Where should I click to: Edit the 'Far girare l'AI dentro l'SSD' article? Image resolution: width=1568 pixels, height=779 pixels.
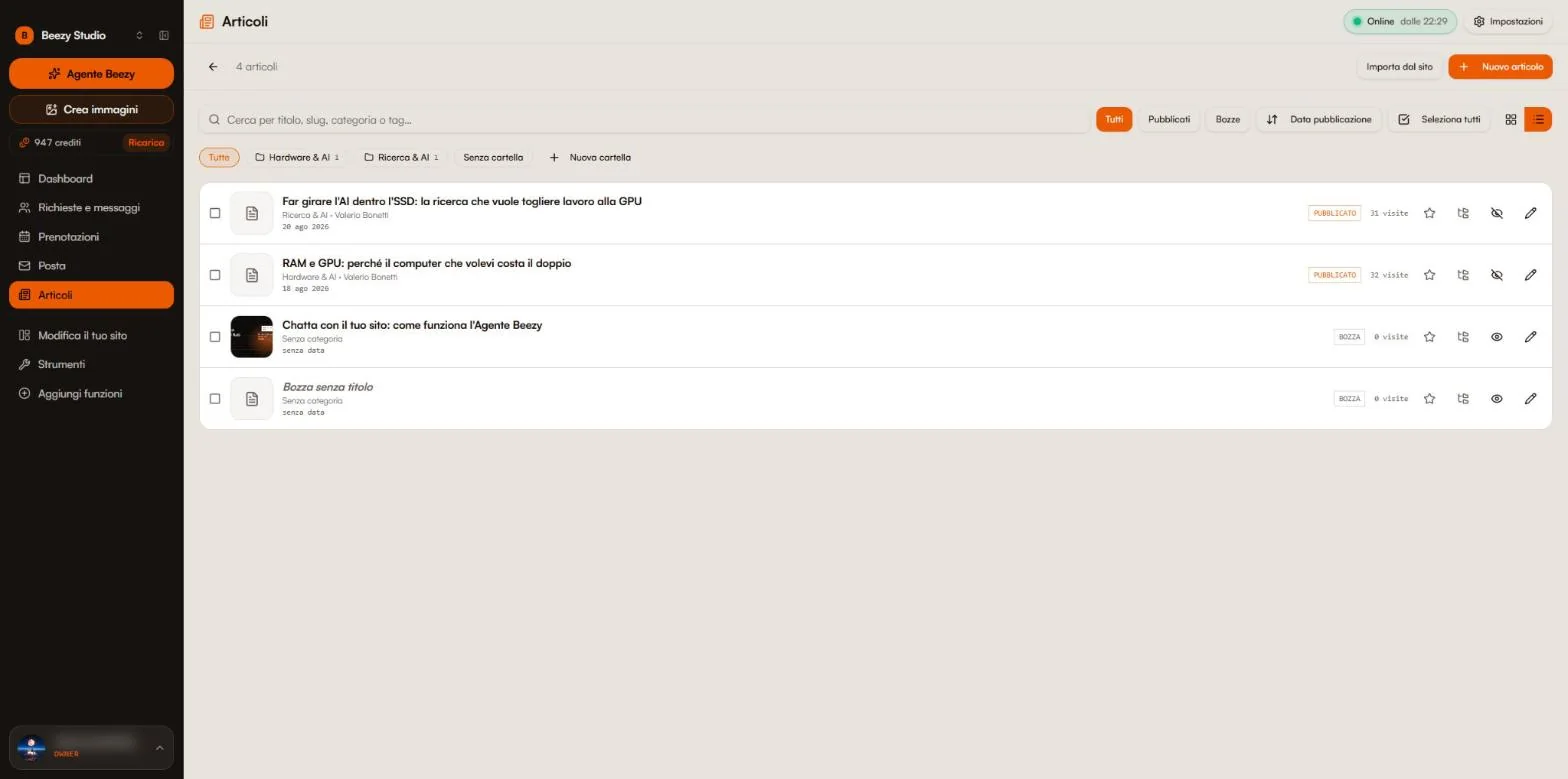(1530, 213)
